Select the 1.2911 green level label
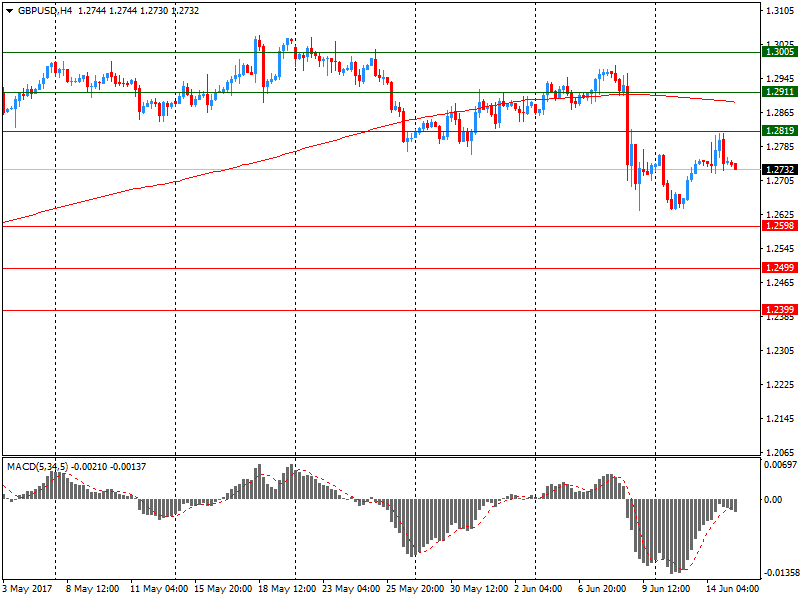The image size is (800, 600). (x=780, y=92)
